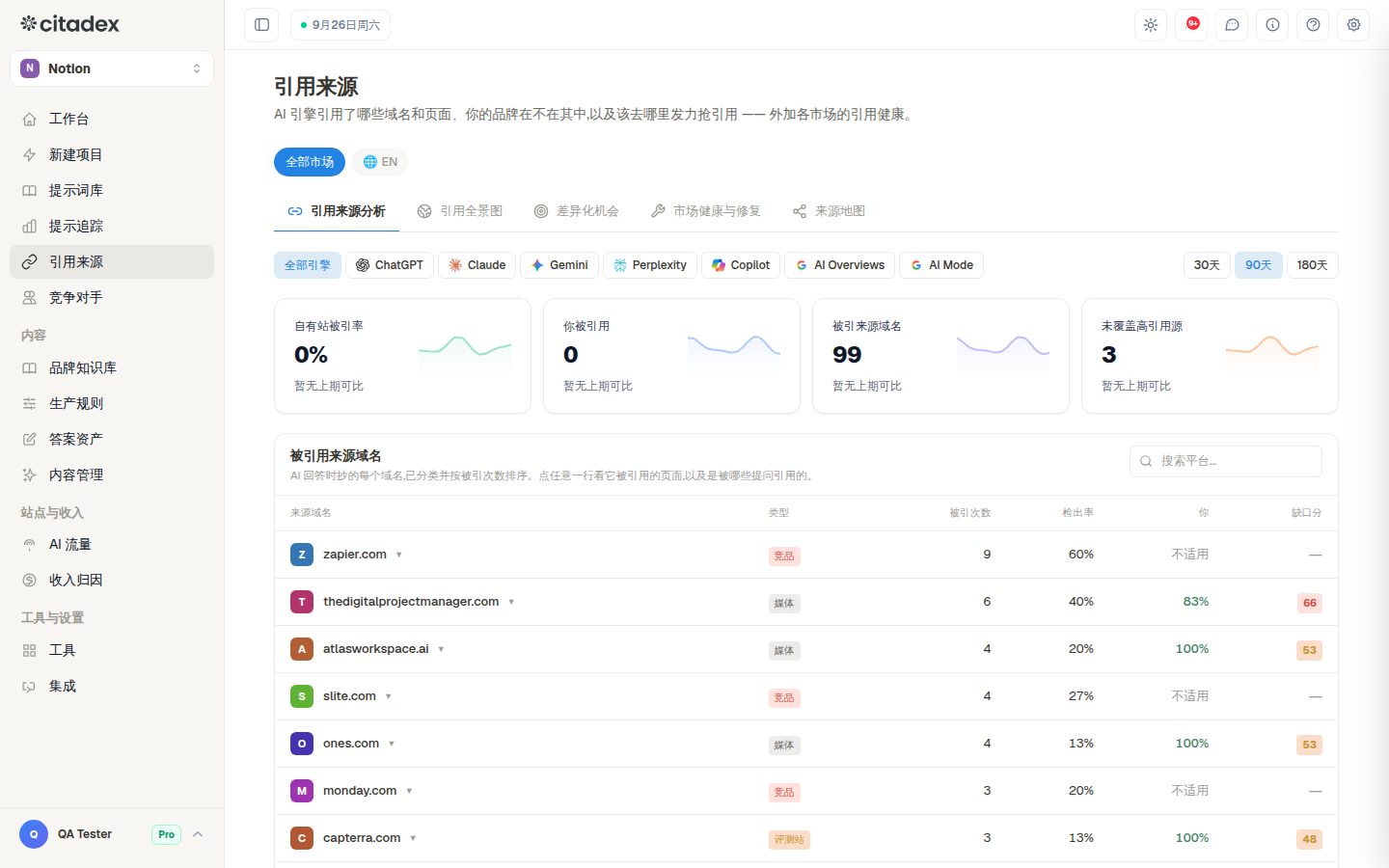Click the citadex logo
The image size is (1389, 868).
click(70, 24)
